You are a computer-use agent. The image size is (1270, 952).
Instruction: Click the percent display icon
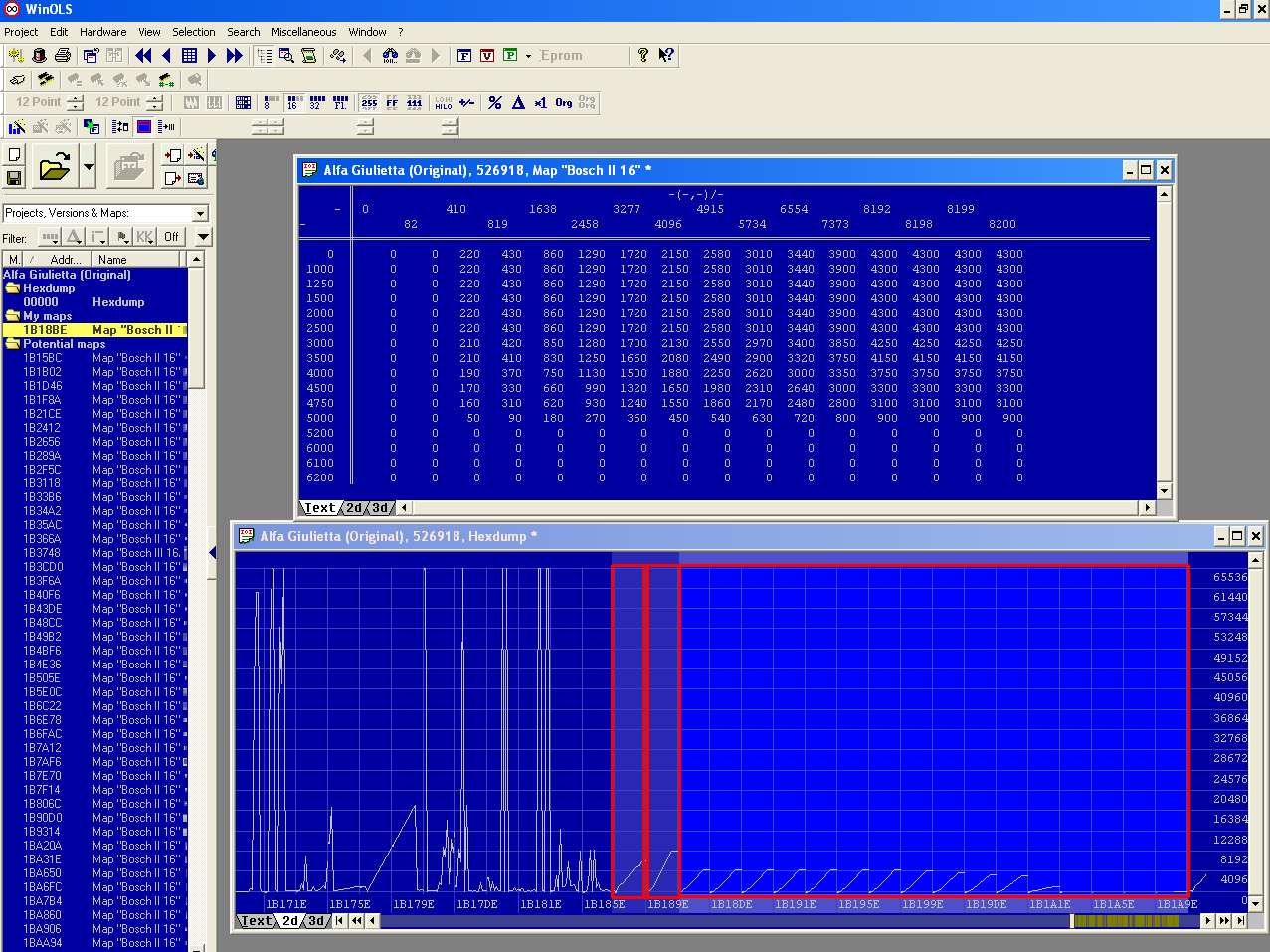pyautogui.click(x=495, y=102)
